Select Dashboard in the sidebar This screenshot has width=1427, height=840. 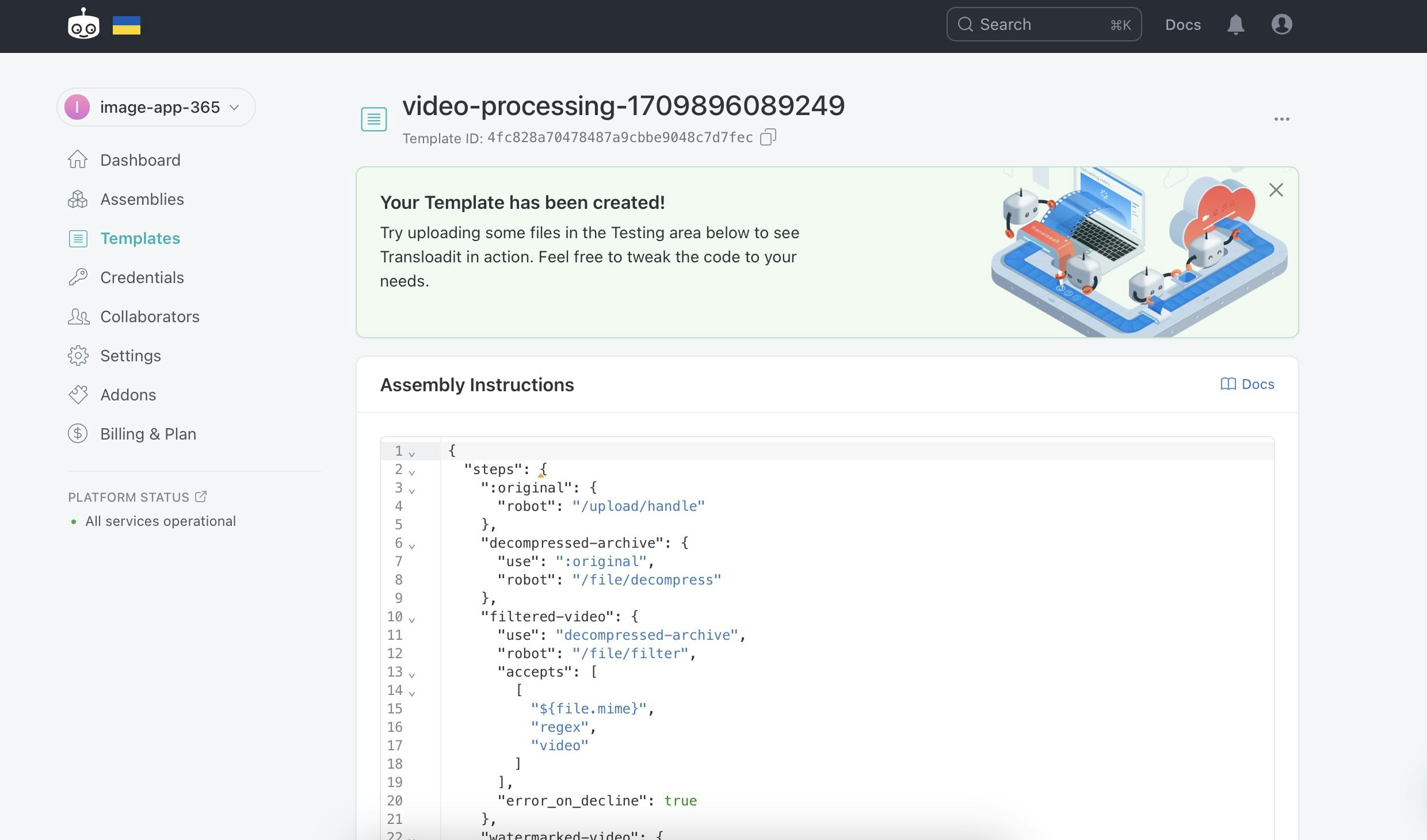pos(78,160)
